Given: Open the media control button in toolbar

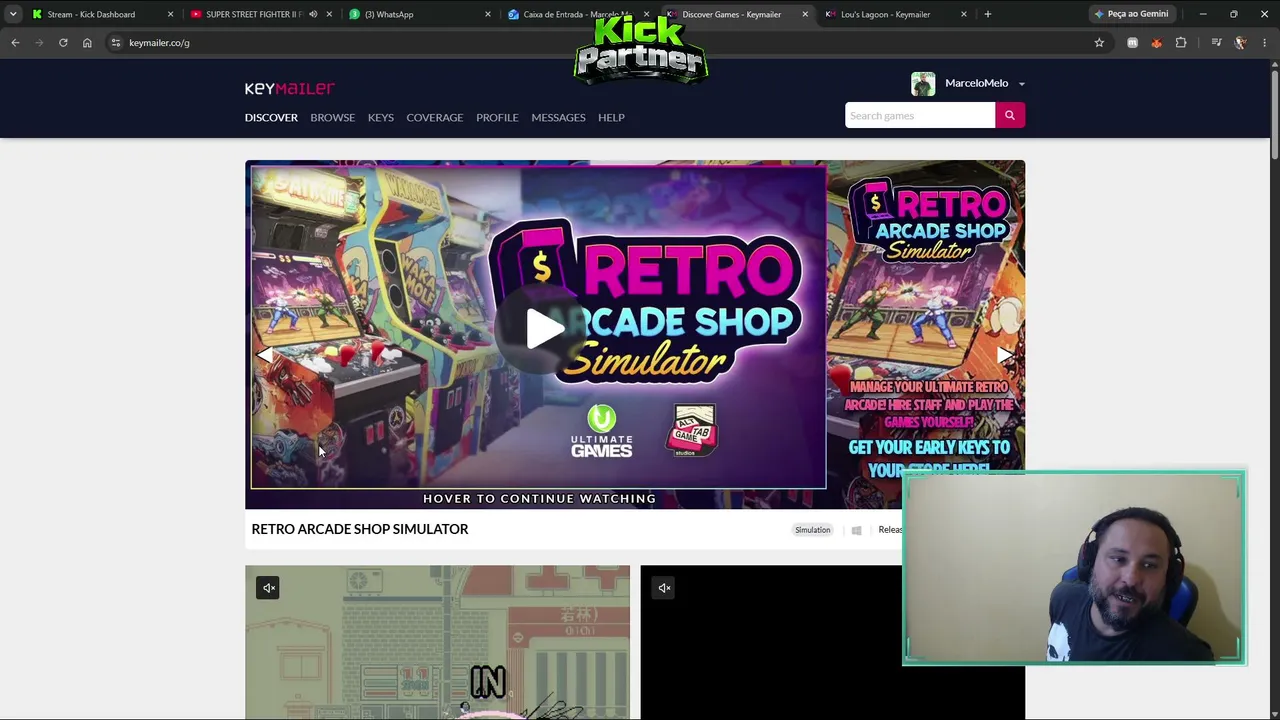Looking at the screenshot, I should (x=1216, y=43).
